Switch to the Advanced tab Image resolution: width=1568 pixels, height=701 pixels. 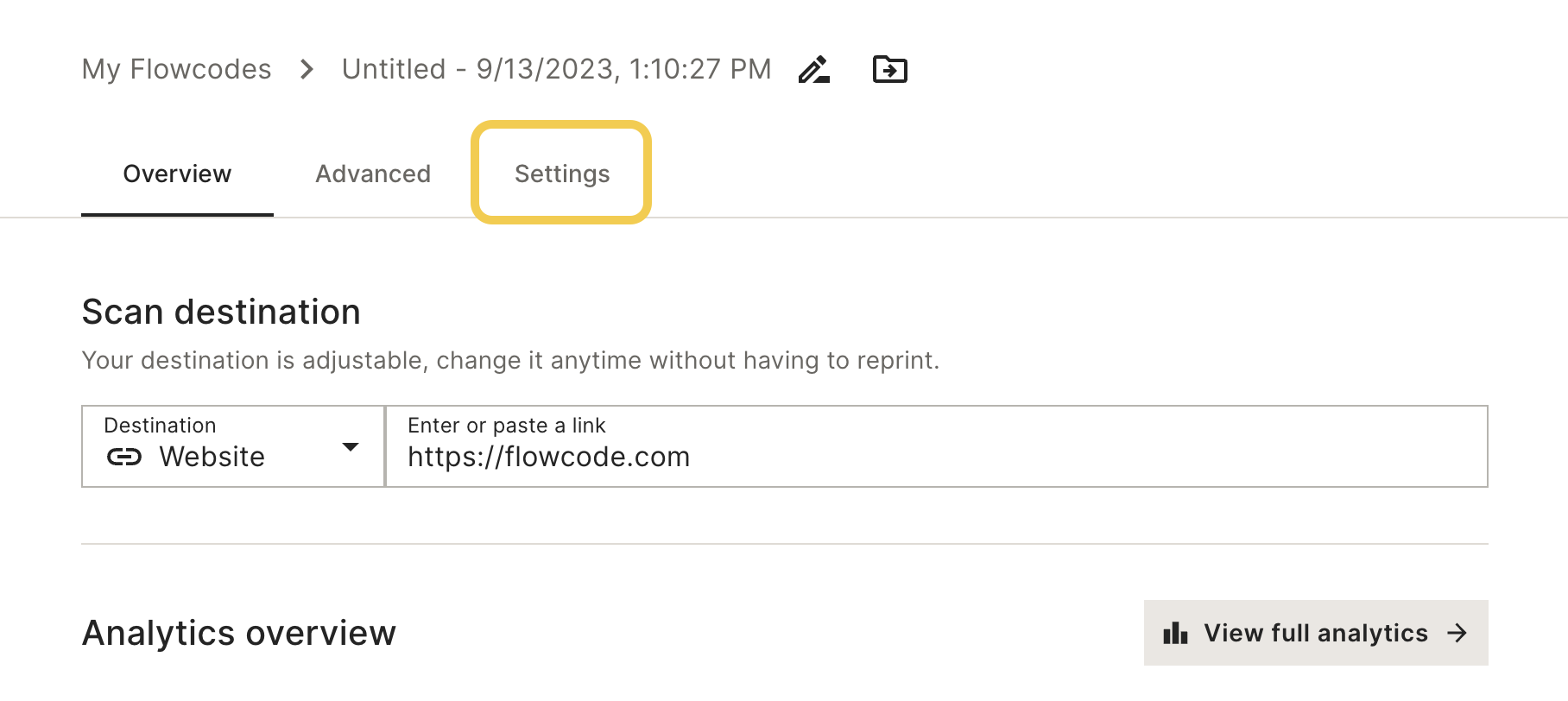tap(373, 174)
